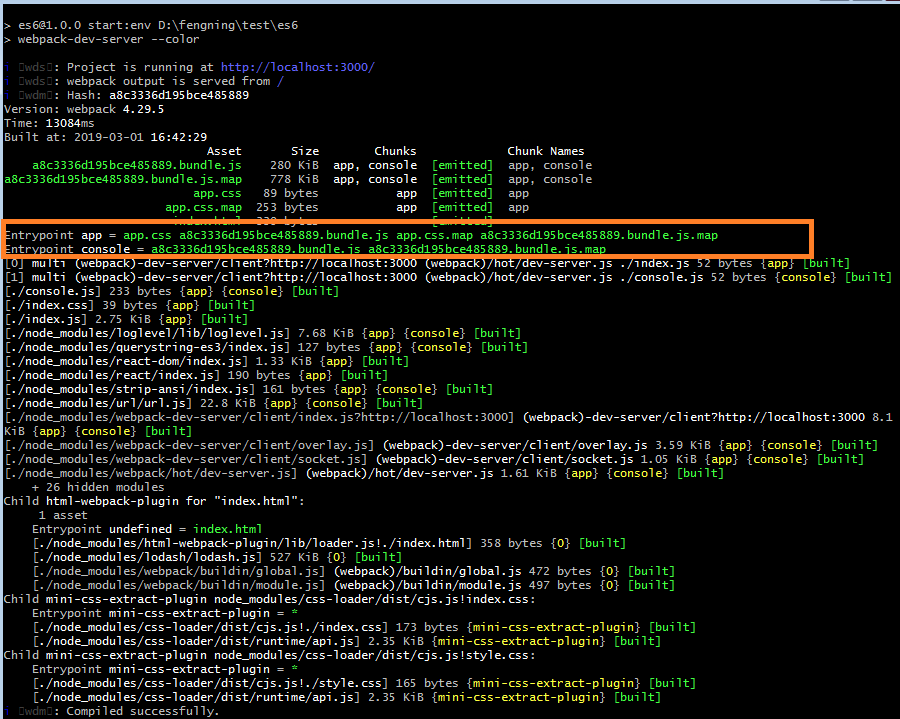The image size is (900, 719).
Task: Click the react-dom/index.js 1.33 KiB line
Action: point(207,361)
